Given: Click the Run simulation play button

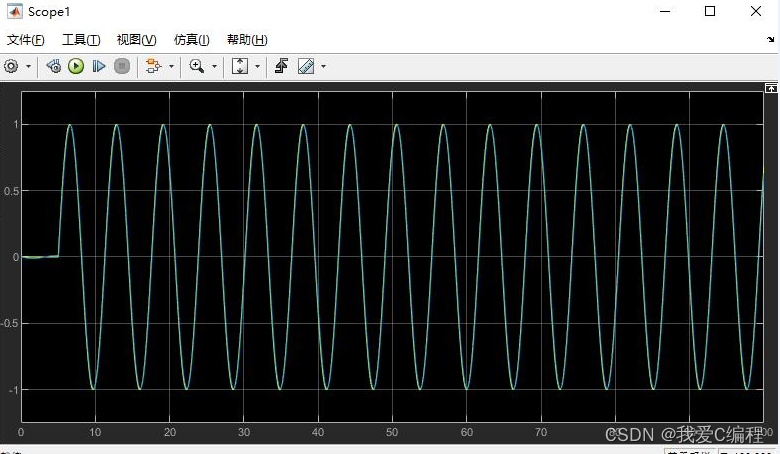Looking at the screenshot, I should pyautogui.click(x=76, y=66).
